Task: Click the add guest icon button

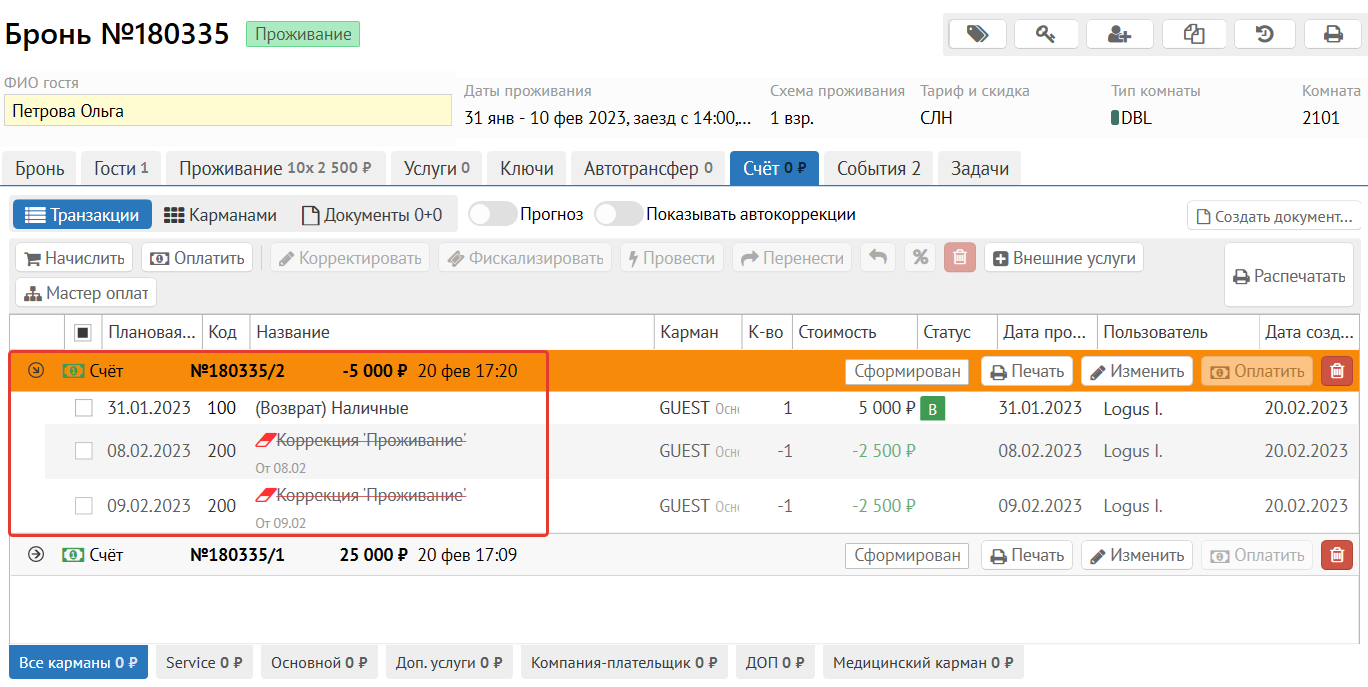Action: 1119,34
